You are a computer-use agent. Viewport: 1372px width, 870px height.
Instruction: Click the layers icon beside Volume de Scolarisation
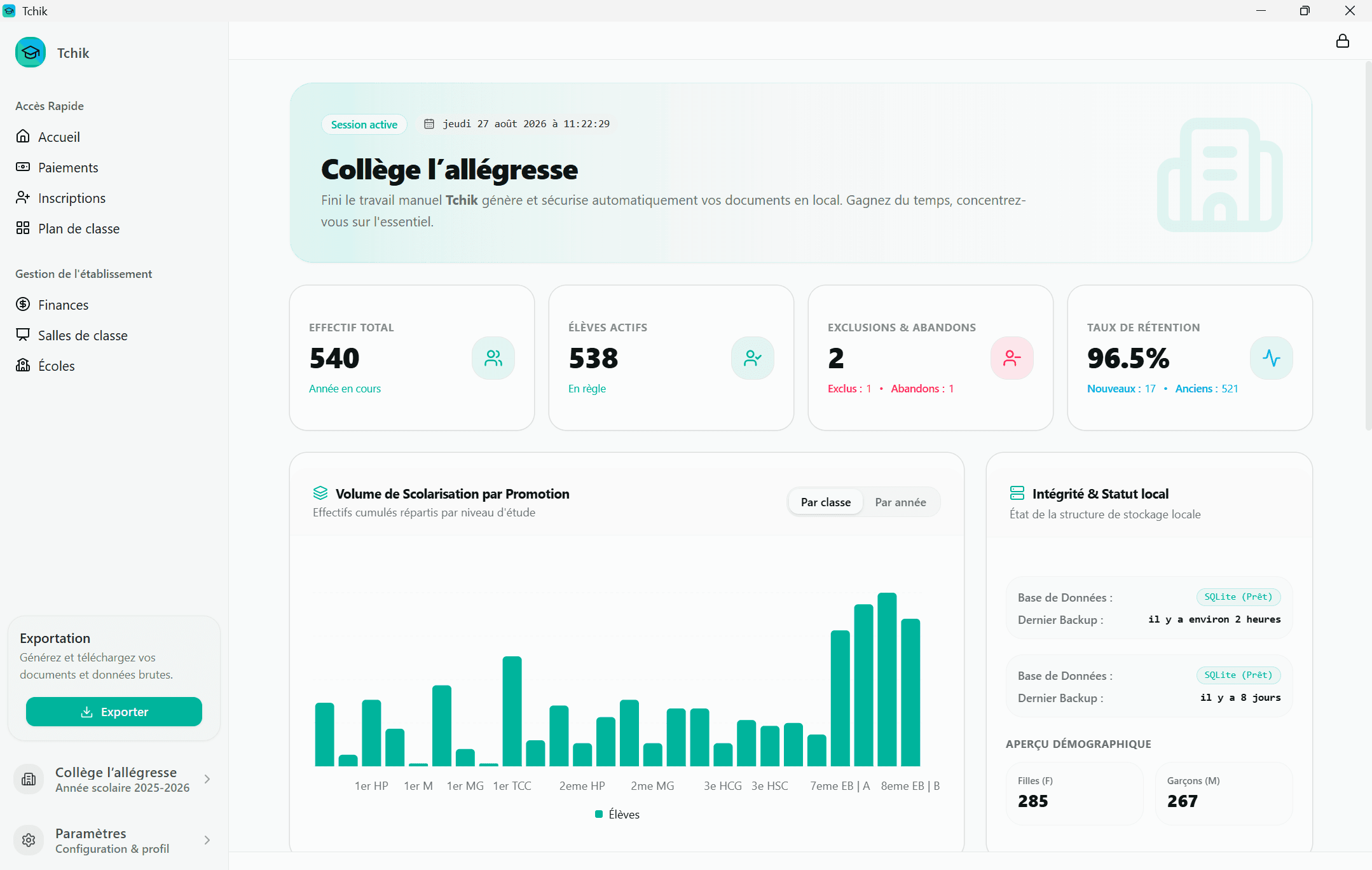pos(320,493)
